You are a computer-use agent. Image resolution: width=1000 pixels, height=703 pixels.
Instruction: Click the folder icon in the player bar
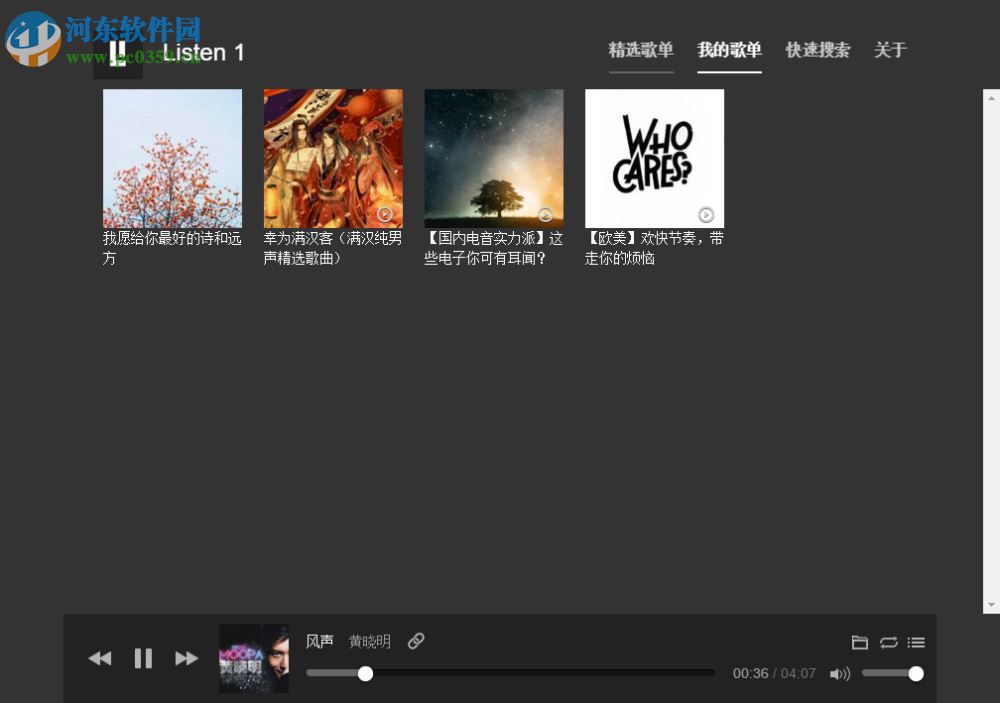click(x=860, y=643)
